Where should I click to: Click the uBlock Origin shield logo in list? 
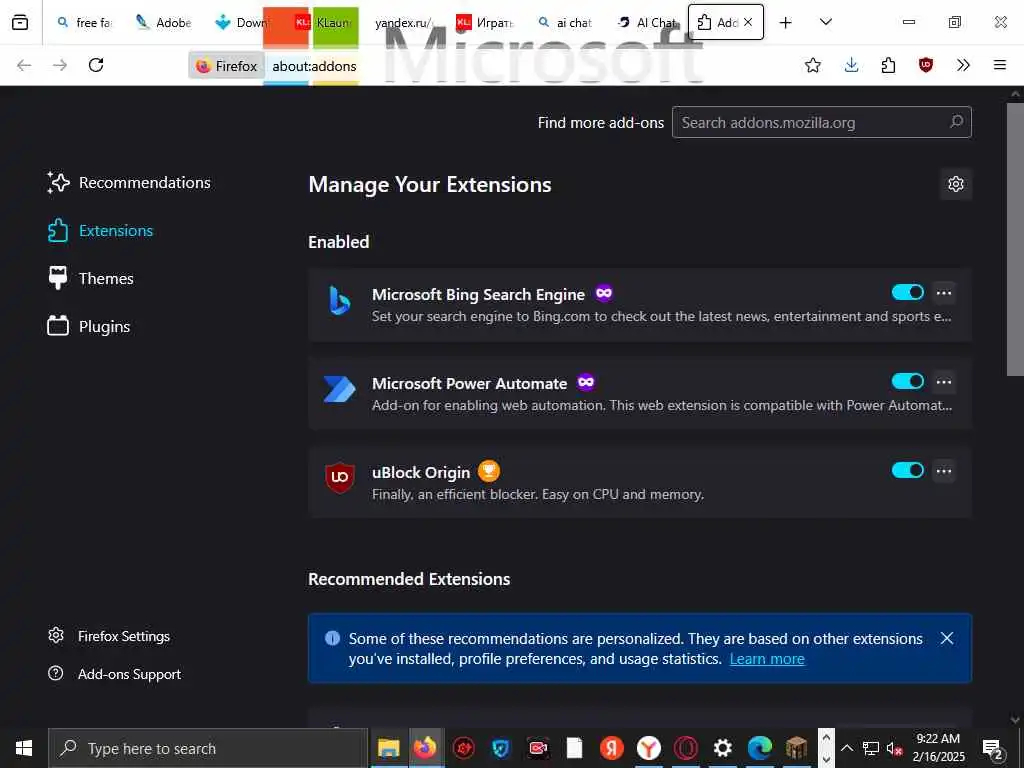click(x=340, y=479)
